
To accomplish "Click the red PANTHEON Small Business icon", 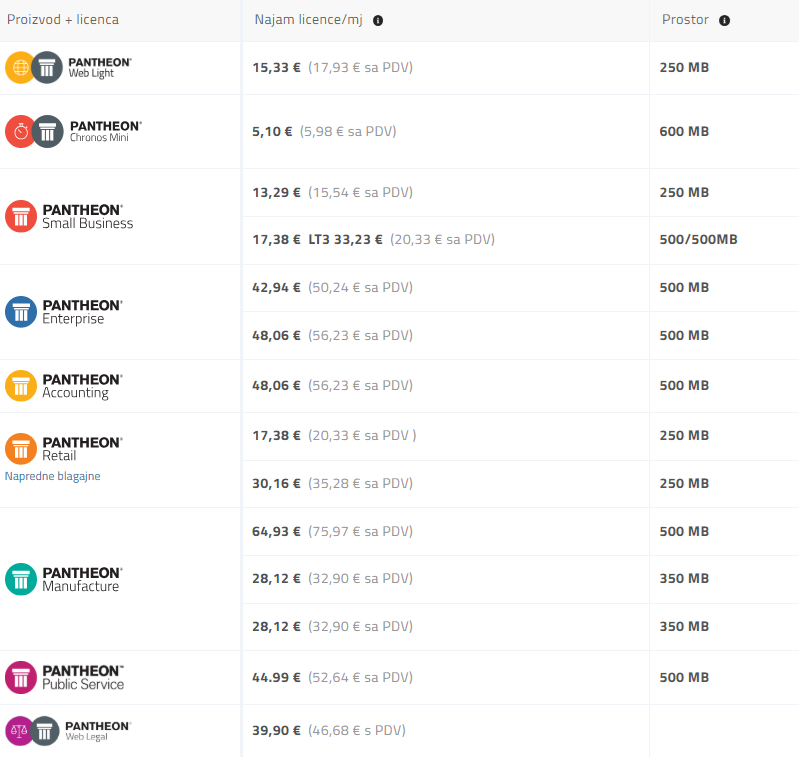I will (x=21, y=216).
